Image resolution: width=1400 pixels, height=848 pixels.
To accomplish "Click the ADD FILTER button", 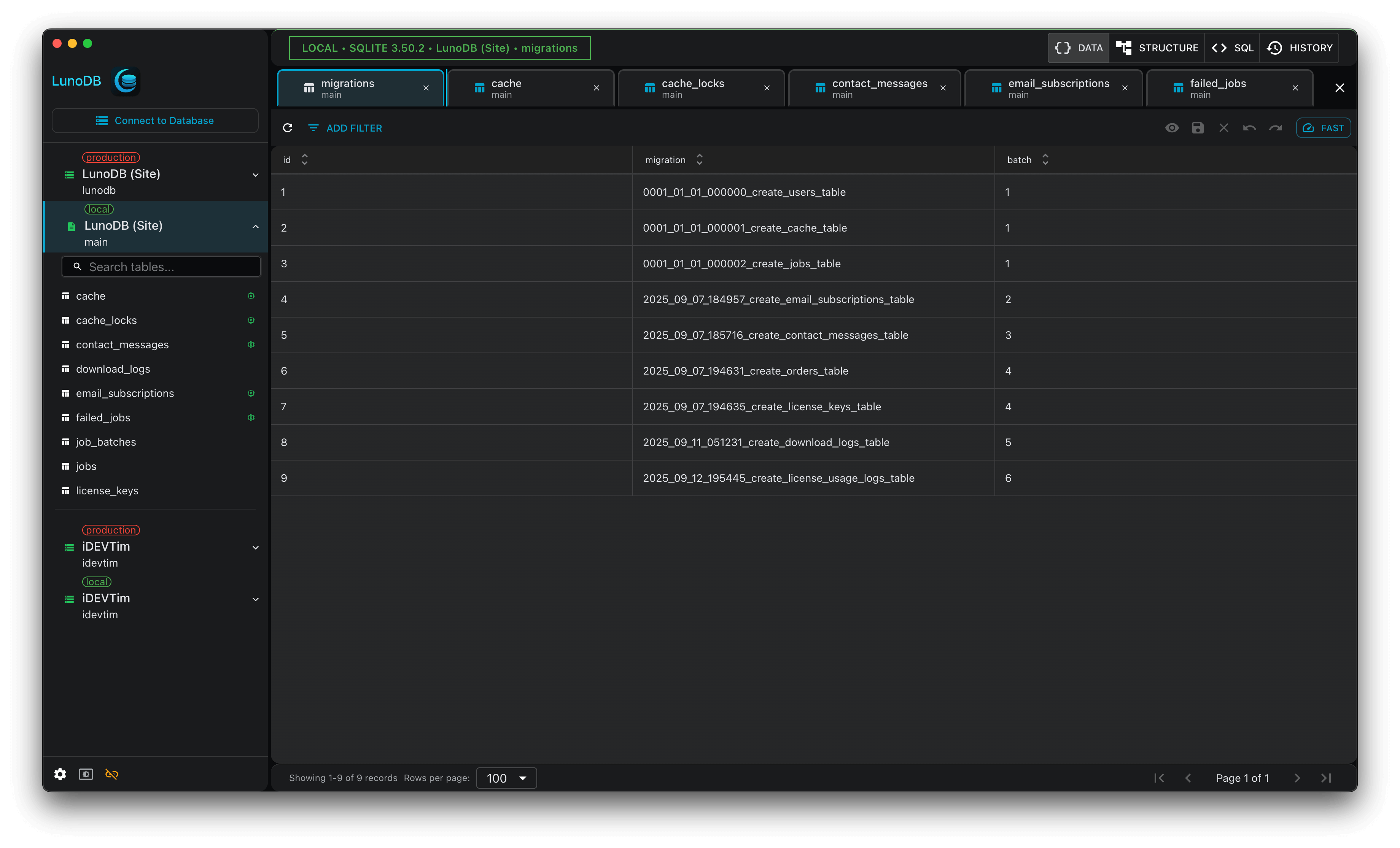I will [345, 128].
